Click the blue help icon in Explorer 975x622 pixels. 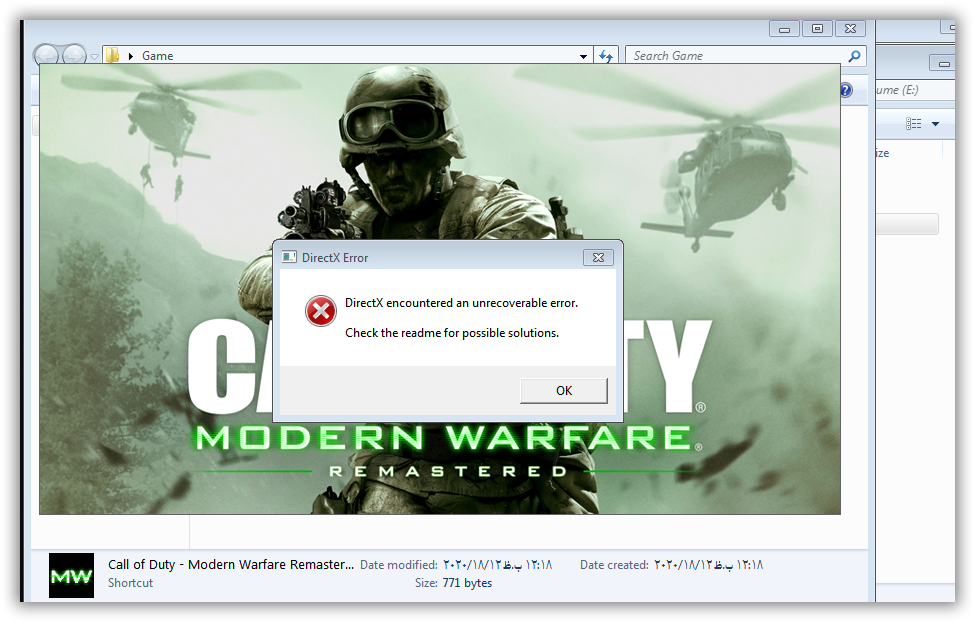tap(846, 90)
